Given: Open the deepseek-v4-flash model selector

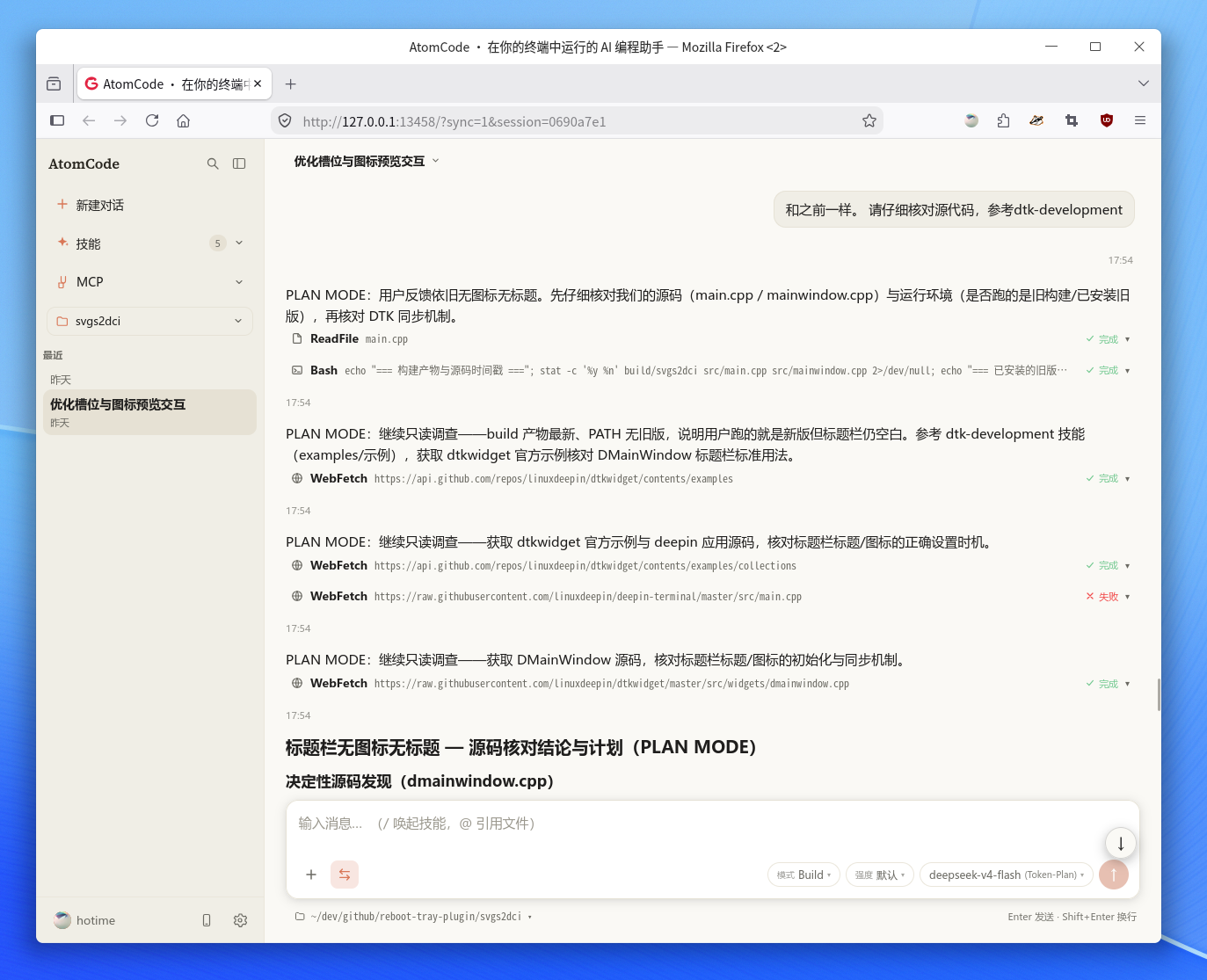Looking at the screenshot, I should tap(1007, 875).
